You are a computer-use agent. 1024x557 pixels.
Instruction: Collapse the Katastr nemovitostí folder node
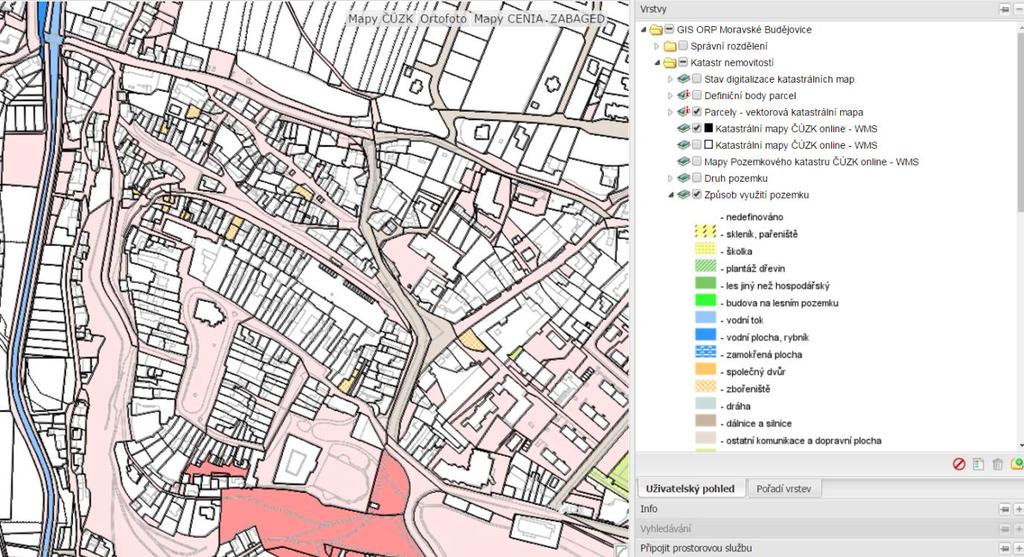pyautogui.click(x=657, y=63)
